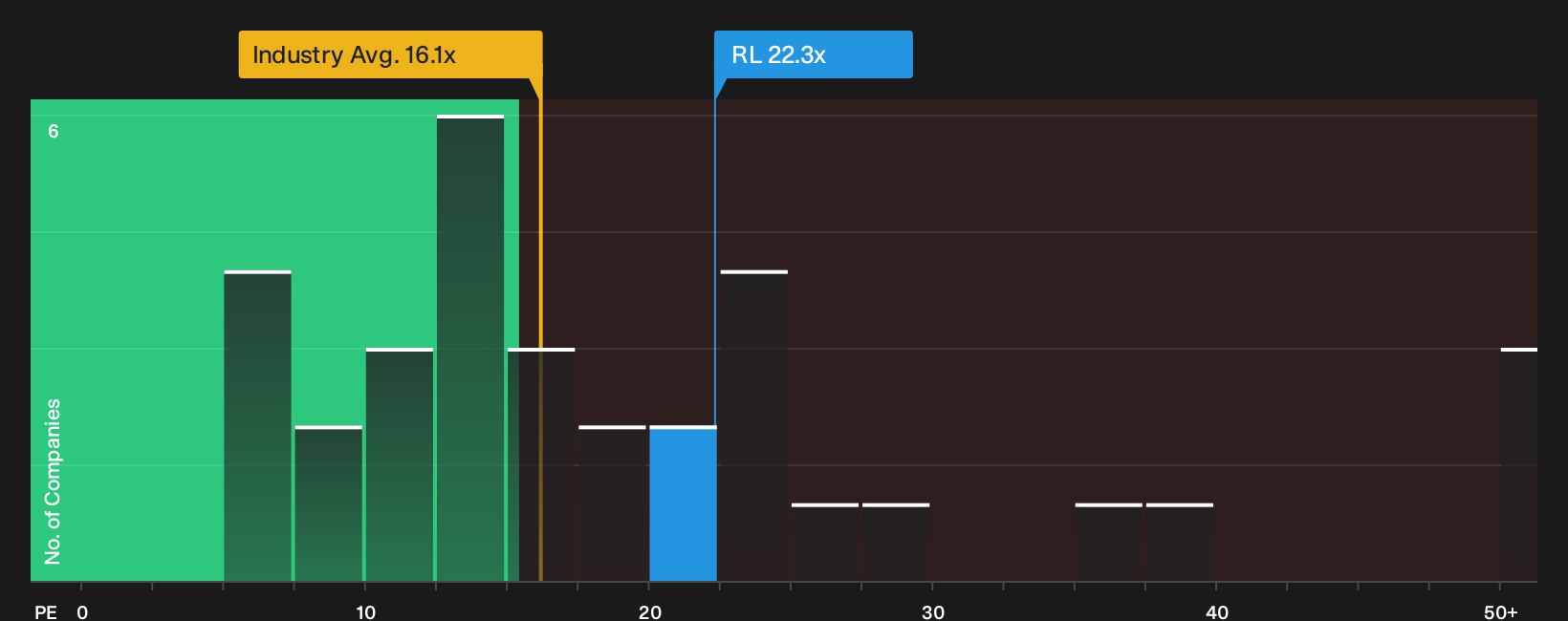Click the No. of Companies axis title
Viewport: 1568px width, 621px height.
click(53, 482)
